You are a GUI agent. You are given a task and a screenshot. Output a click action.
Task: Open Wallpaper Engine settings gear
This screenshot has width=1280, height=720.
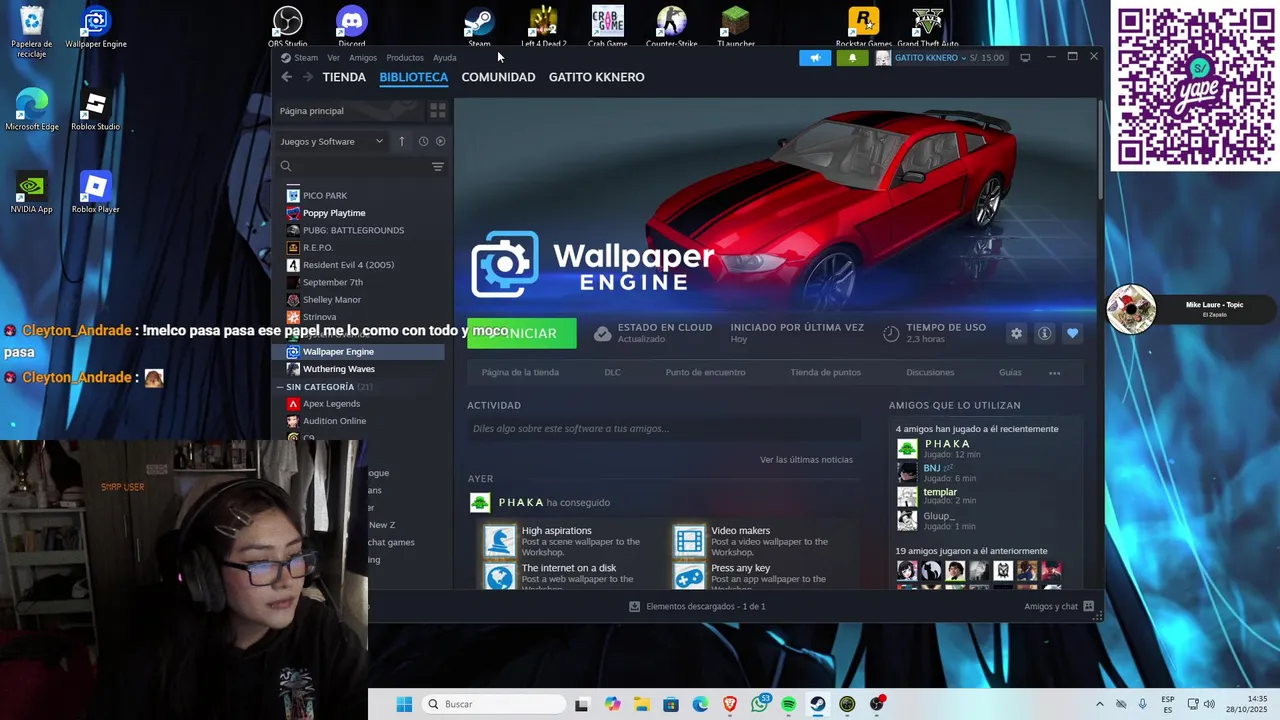(x=1016, y=334)
